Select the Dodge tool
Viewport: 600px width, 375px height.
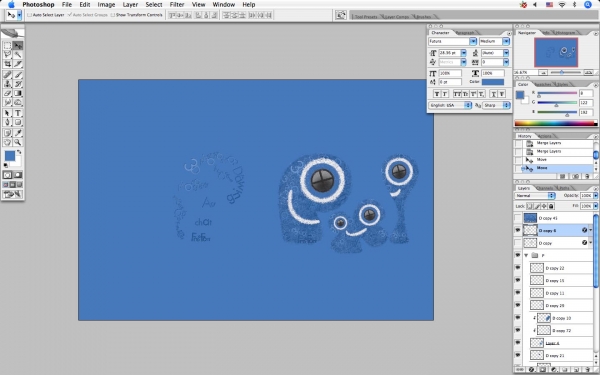pyautogui.click(x=18, y=102)
